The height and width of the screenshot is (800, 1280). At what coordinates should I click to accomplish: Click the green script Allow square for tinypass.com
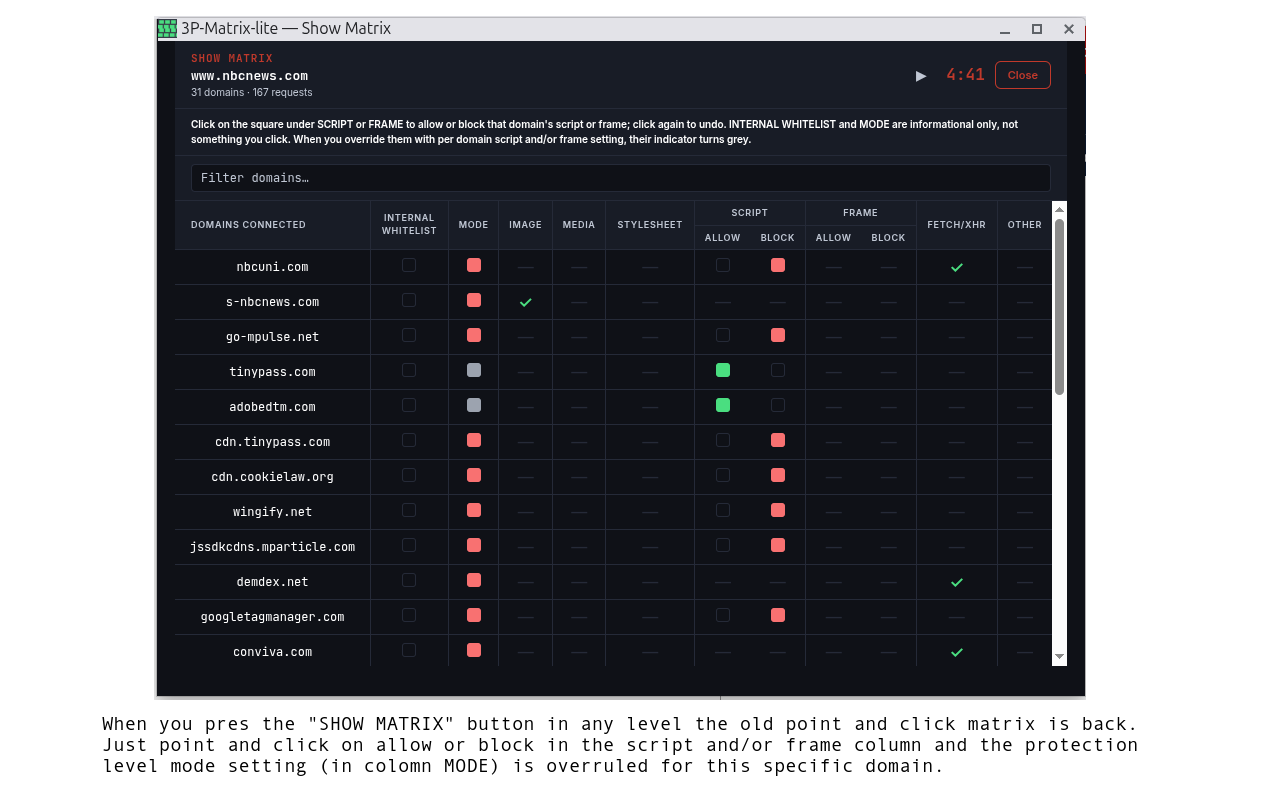(723, 370)
